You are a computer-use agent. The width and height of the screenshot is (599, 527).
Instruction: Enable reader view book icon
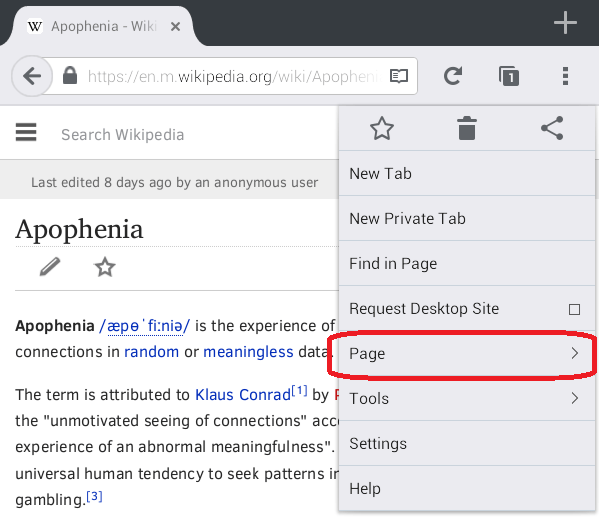(x=399, y=76)
